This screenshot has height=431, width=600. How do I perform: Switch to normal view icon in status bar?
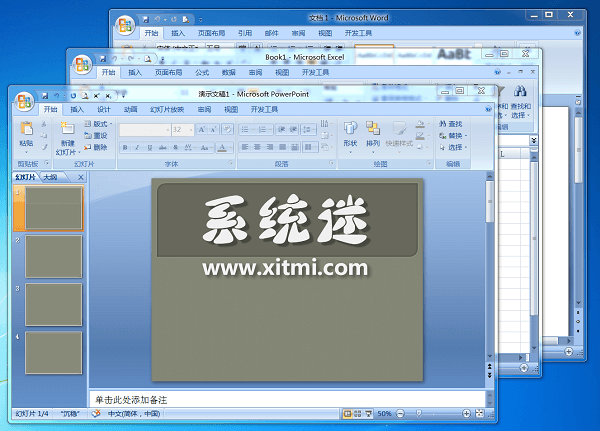tap(347, 414)
